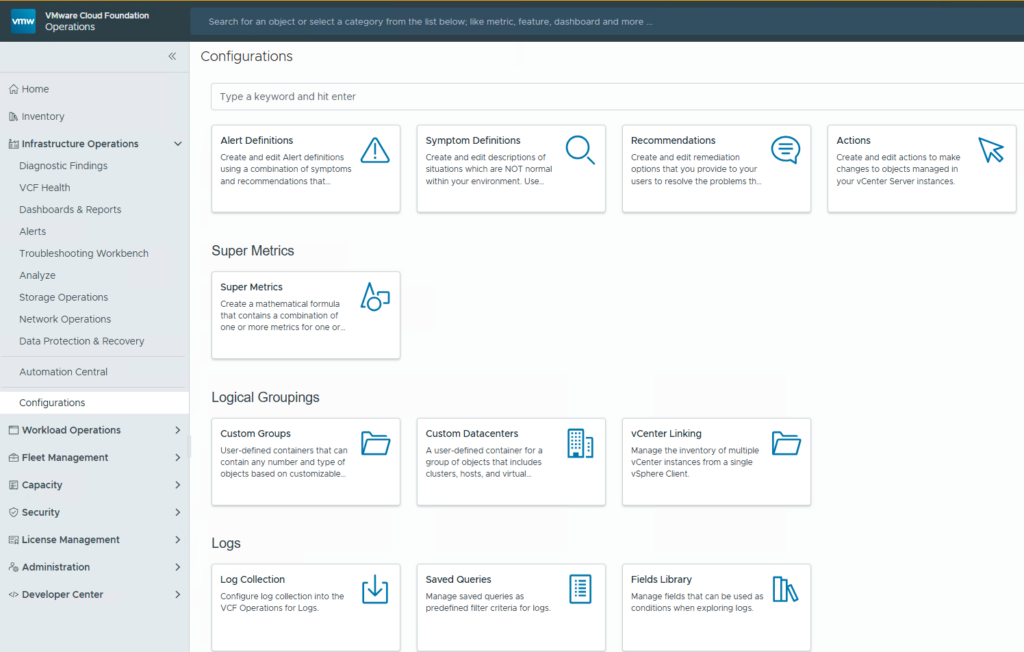The image size is (1024, 652).
Task: Click the vCenter Linking folder icon
Action: tap(786, 443)
